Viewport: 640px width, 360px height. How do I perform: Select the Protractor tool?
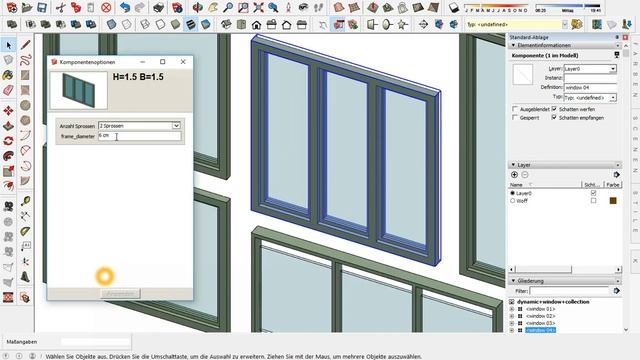click(x=25, y=231)
